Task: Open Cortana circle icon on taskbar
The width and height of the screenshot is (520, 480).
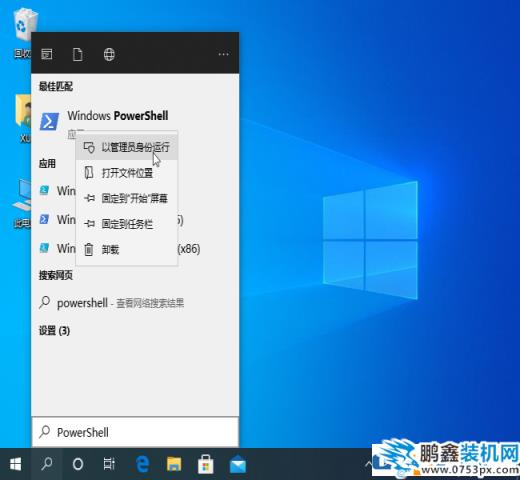Action: 78,464
